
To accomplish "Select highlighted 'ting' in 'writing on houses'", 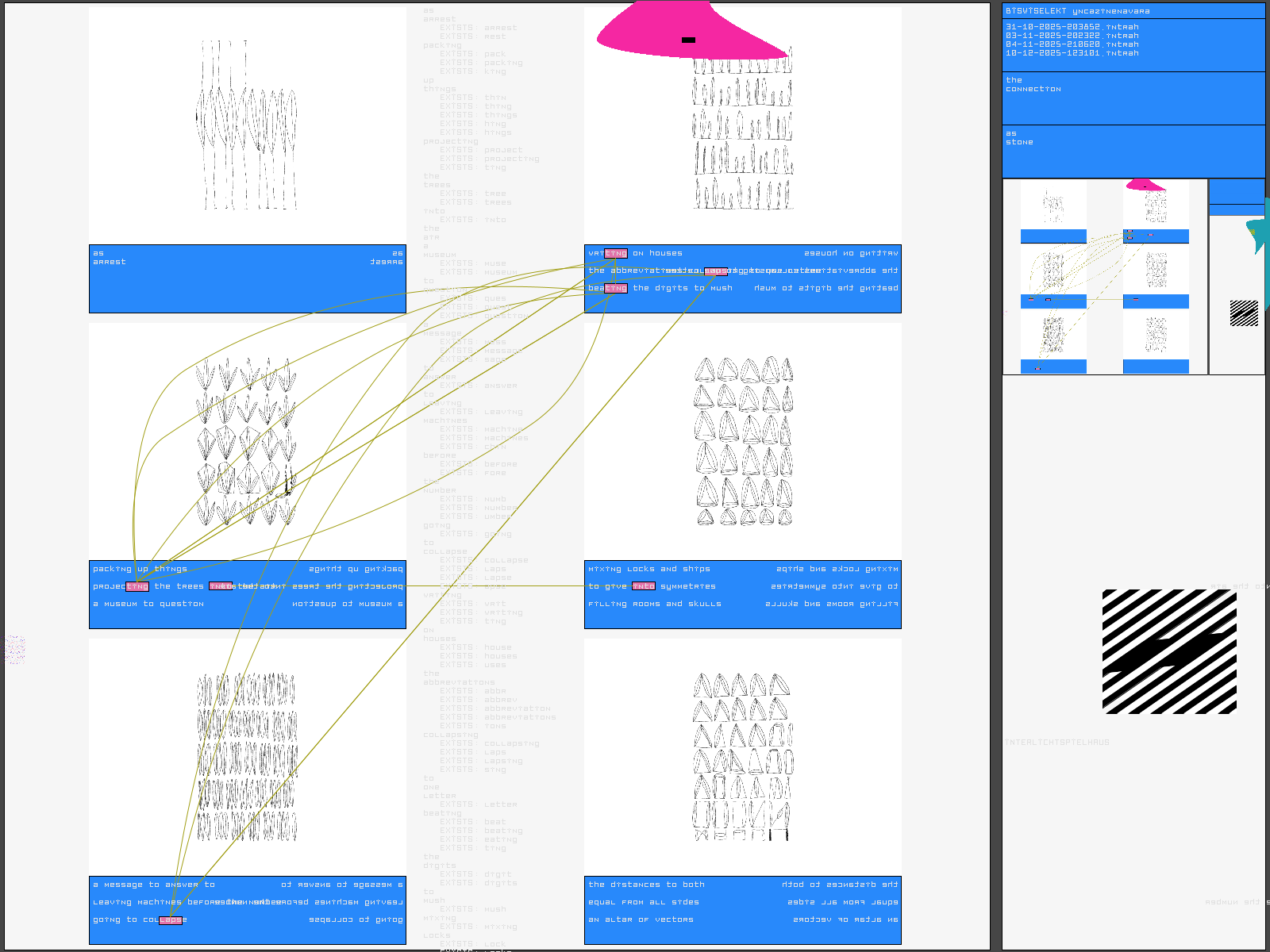I will (616, 254).
